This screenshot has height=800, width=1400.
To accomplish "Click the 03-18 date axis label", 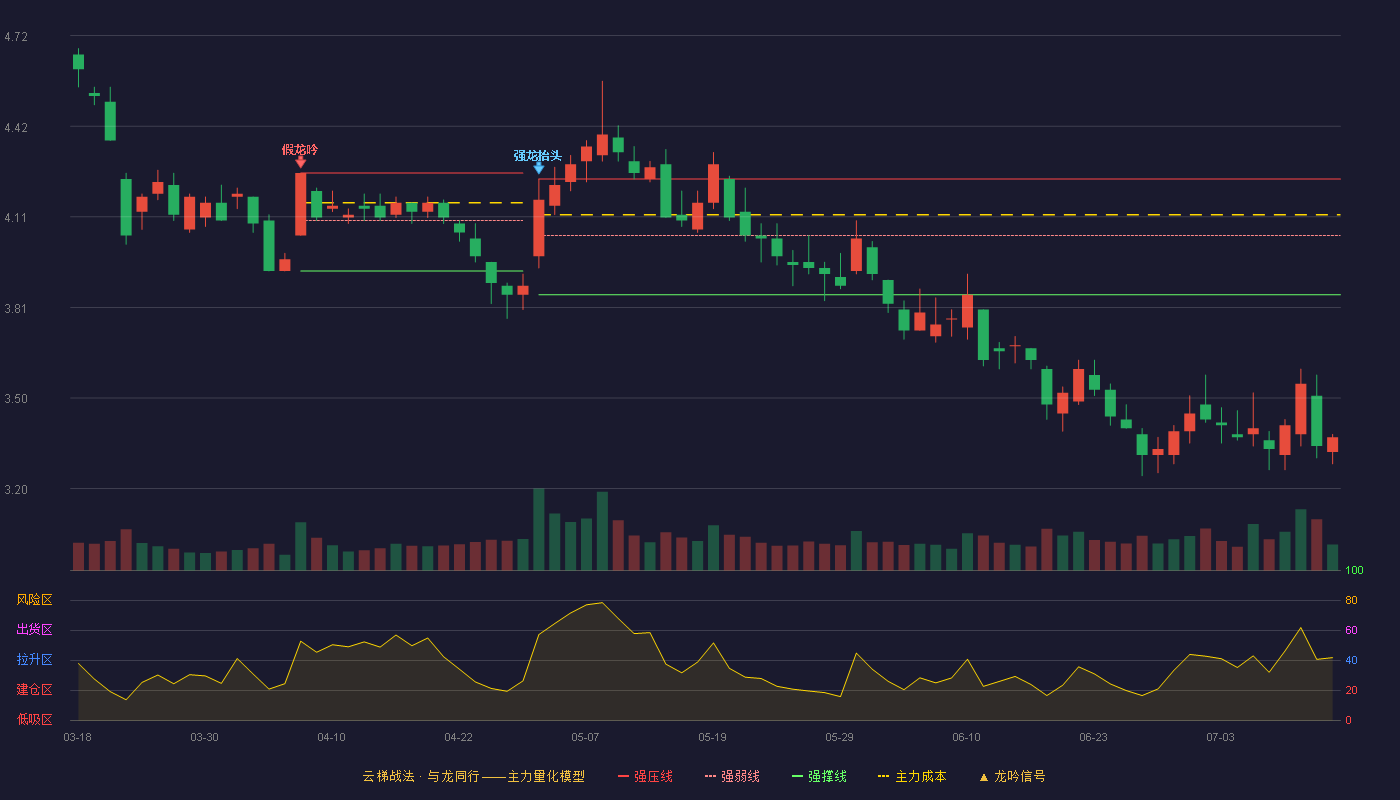I will click(x=78, y=737).
